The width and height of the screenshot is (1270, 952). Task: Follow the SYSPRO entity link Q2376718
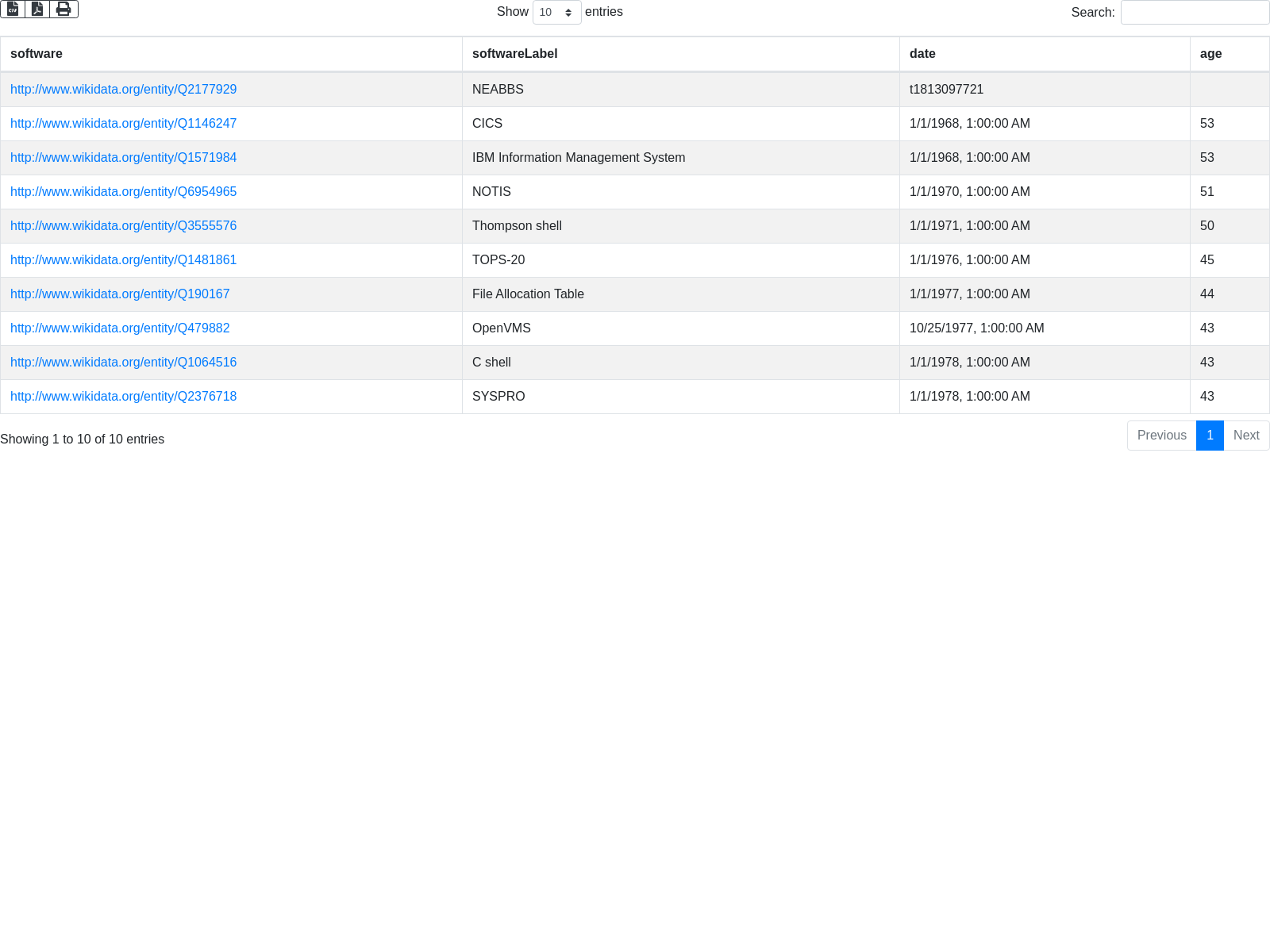click(x=123, y=397)
